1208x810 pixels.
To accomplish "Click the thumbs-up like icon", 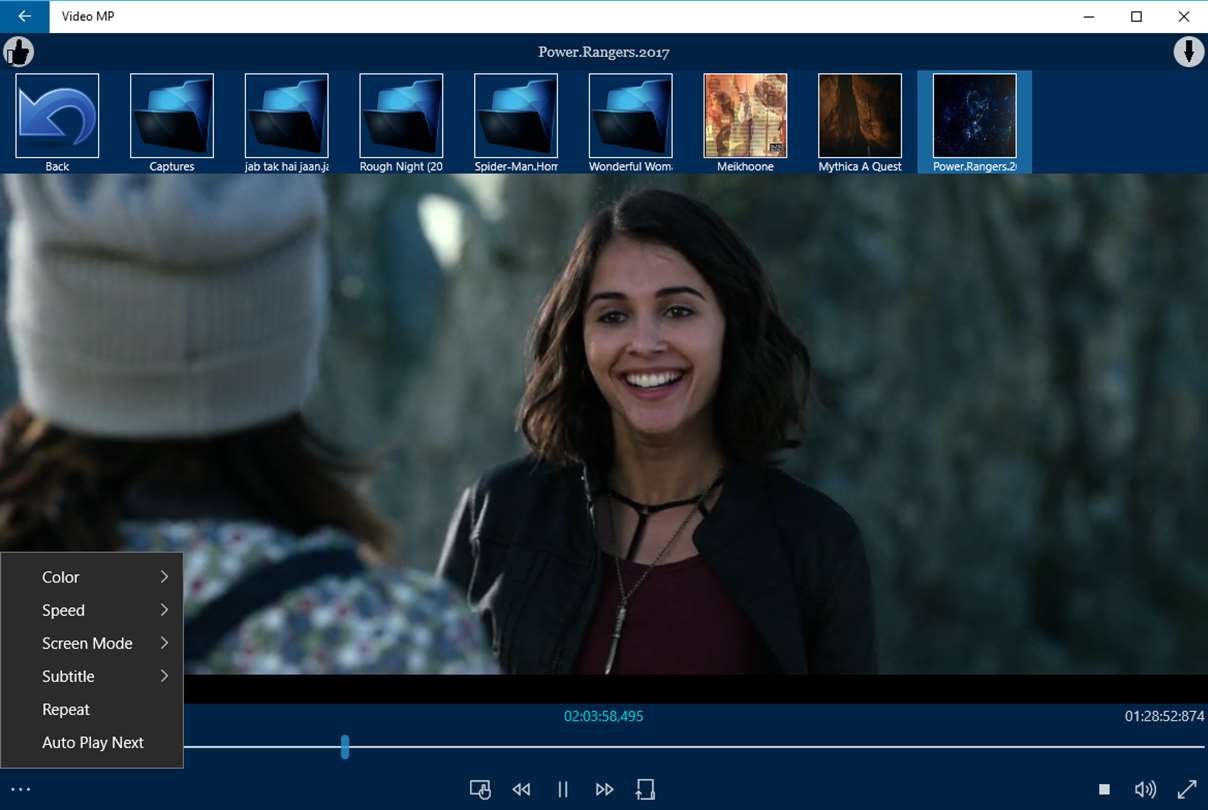I will coord(18,51).
